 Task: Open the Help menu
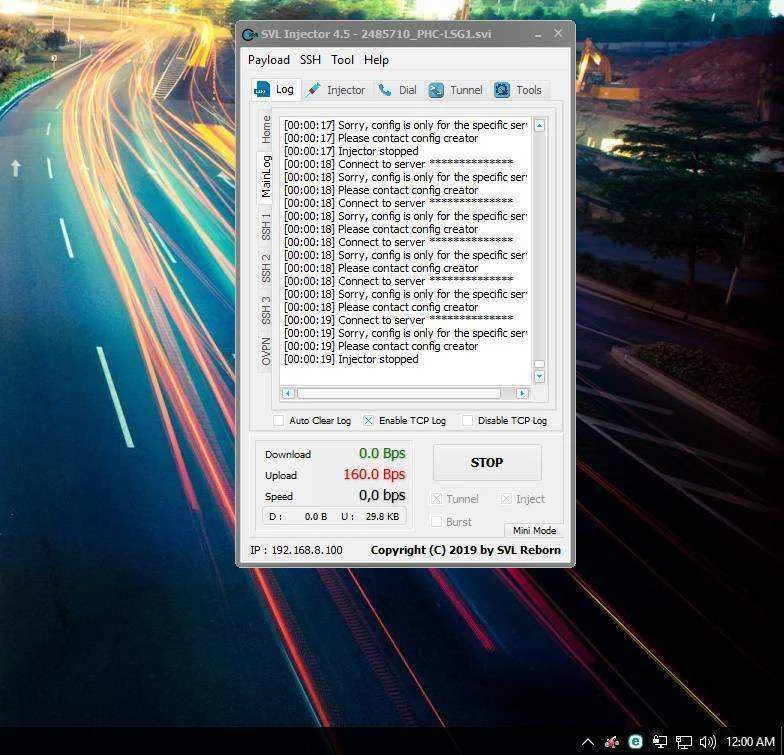376,60
